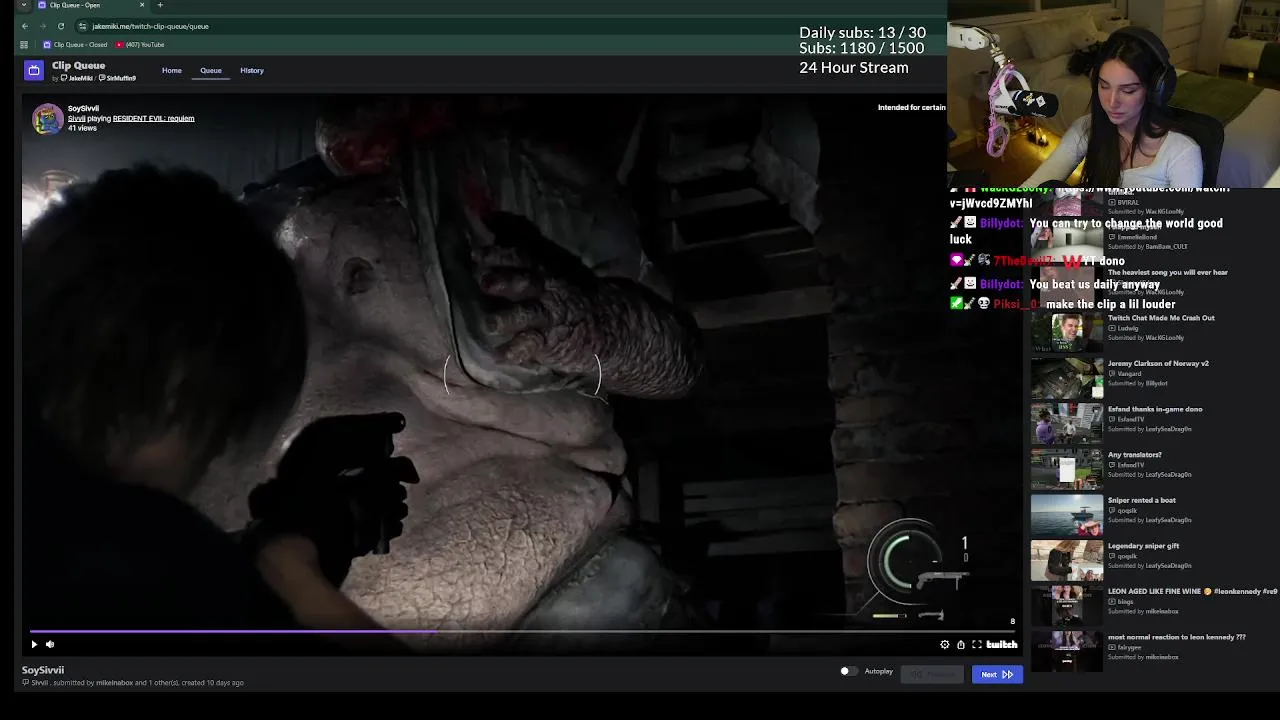
Task: Click mikelnabox submitter name below player
Action: pyautogui.click(x=114, y=683)
